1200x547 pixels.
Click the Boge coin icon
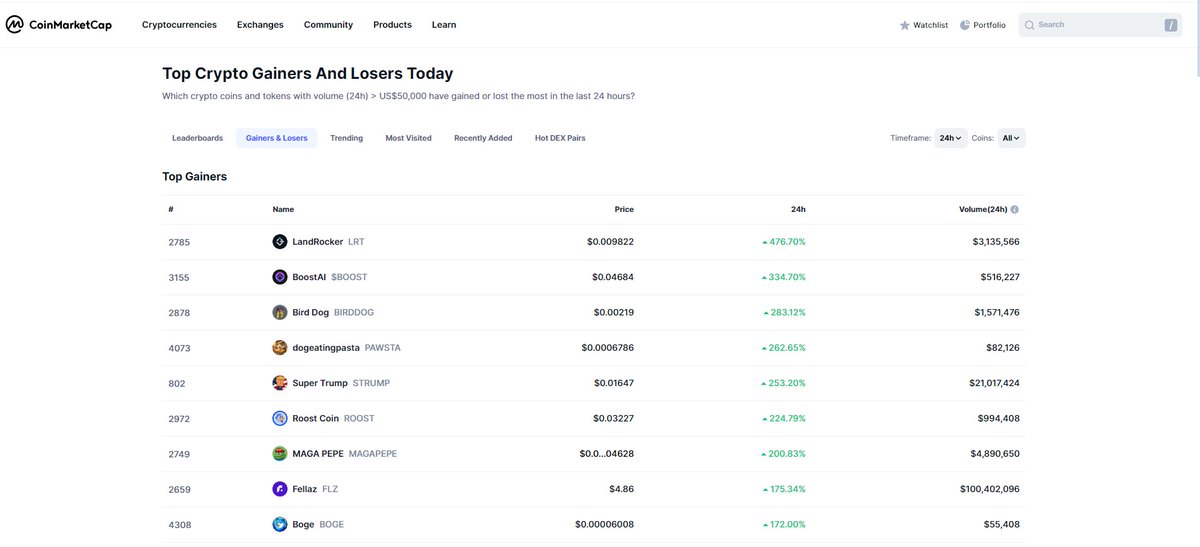click(x=280, y=524)
